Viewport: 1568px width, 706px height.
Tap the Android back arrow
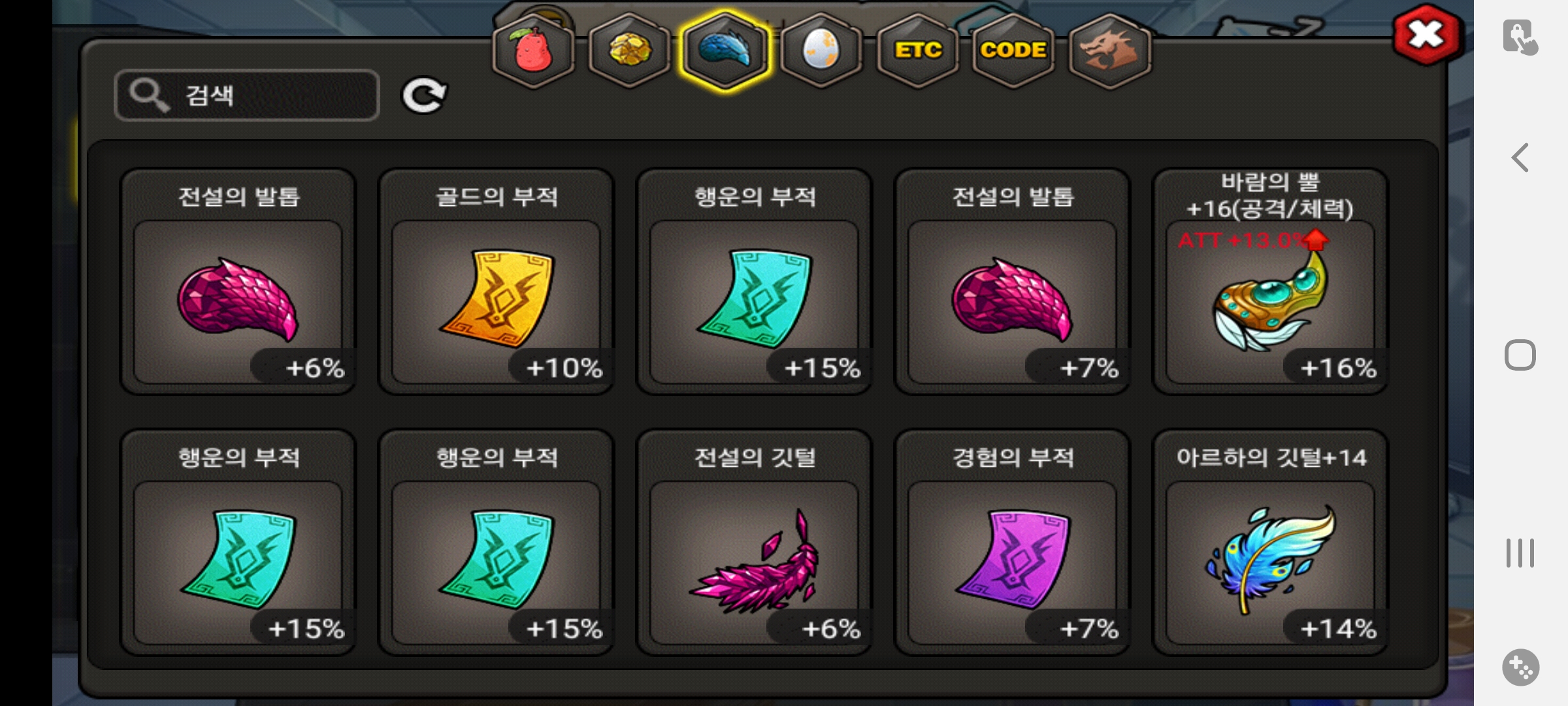coord(1520,158)
